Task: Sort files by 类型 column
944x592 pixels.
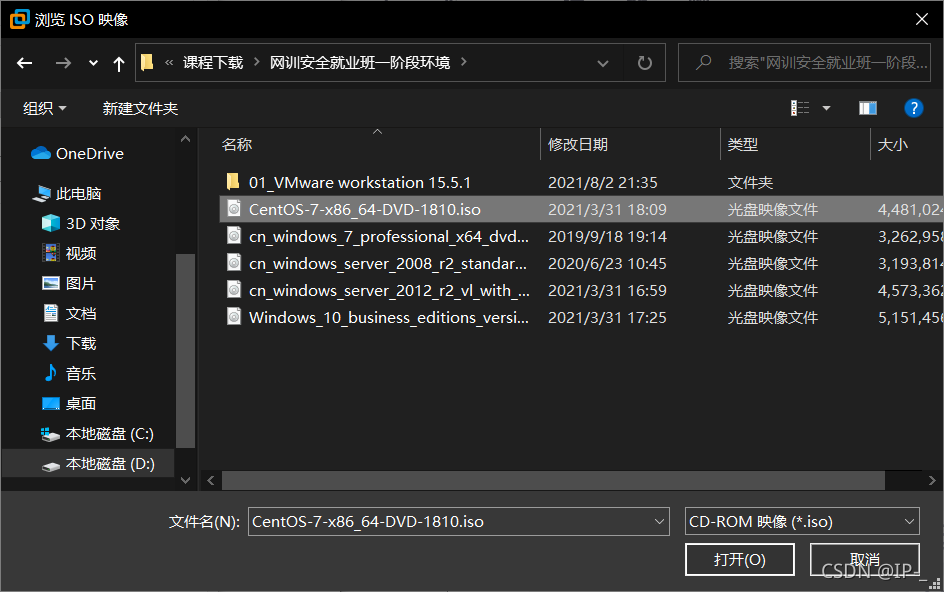Action: (x=743, y=145)
